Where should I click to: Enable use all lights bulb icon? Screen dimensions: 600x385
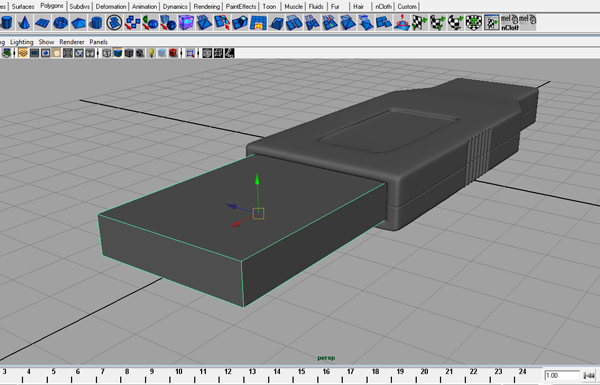pos(151,53)
